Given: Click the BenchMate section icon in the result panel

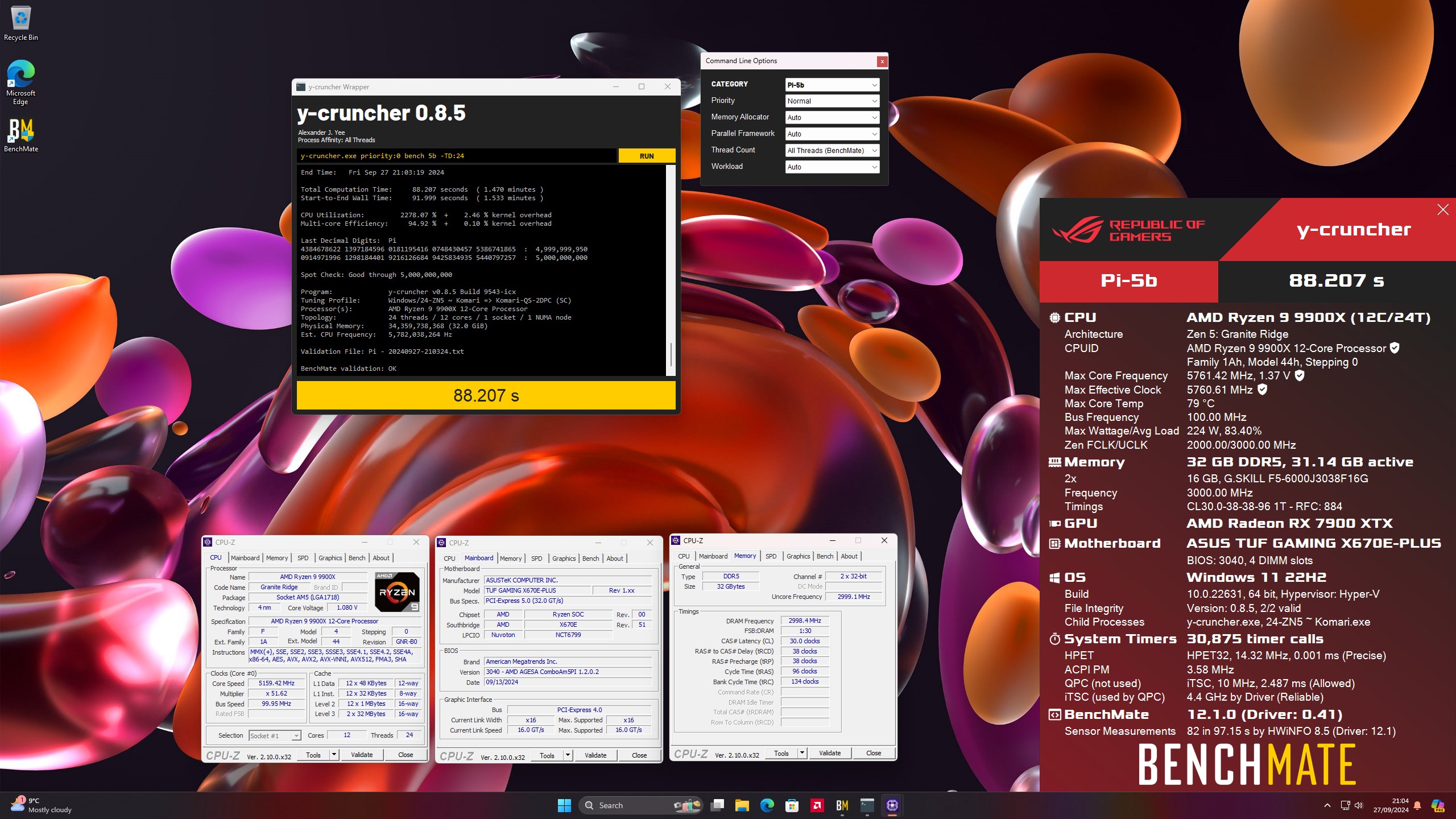Looking at the screenshot, I should point(1054,715).
